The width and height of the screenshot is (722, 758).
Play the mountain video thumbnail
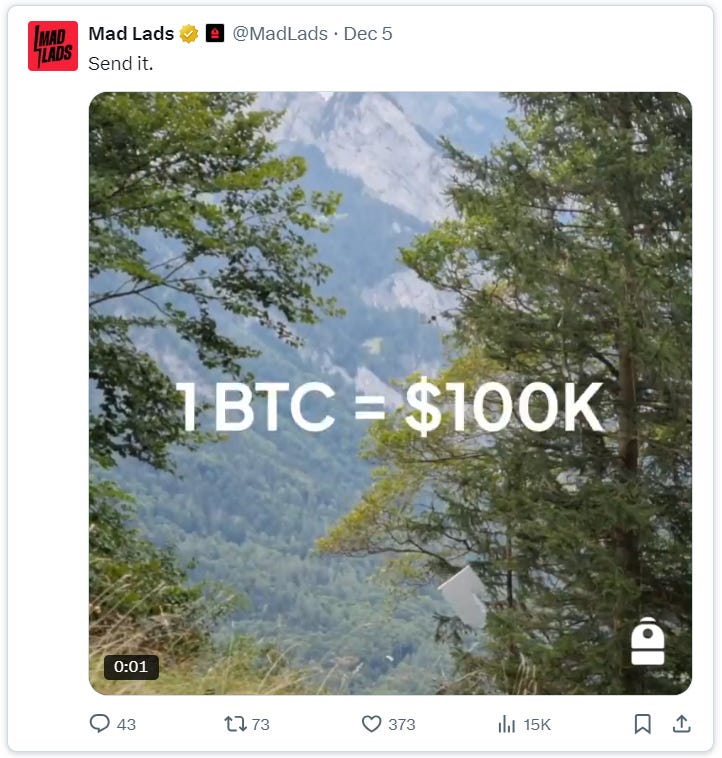click(x=390, y=393)
